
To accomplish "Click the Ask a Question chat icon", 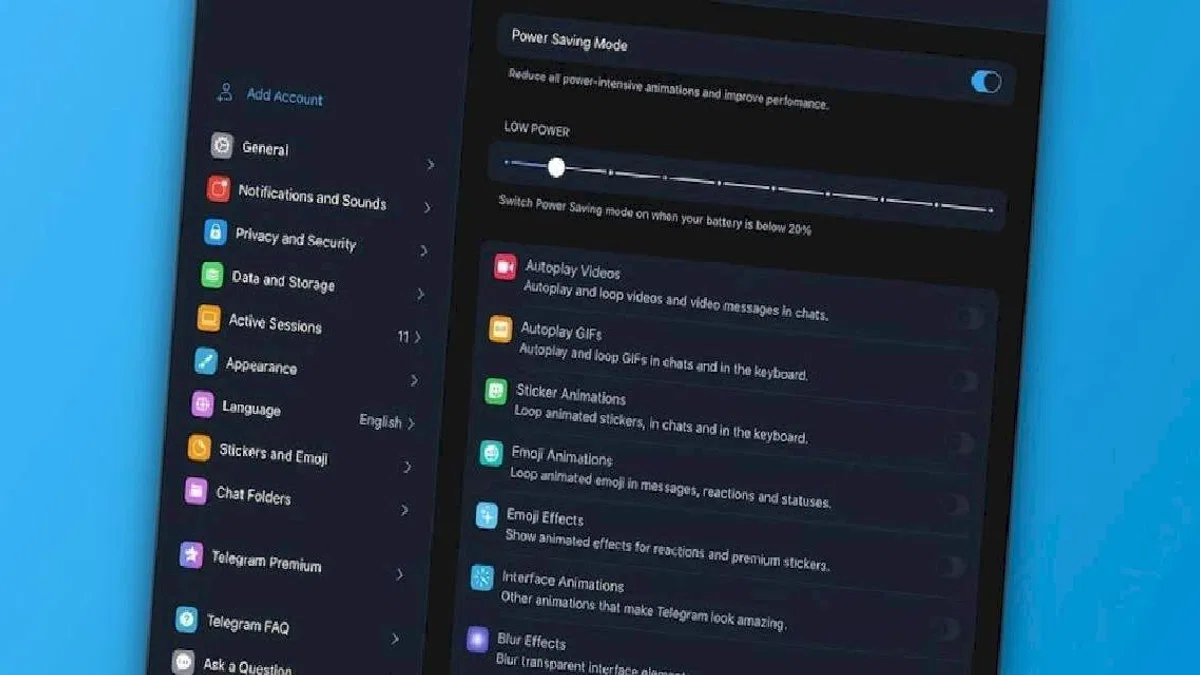I will (x=183, y=662).
